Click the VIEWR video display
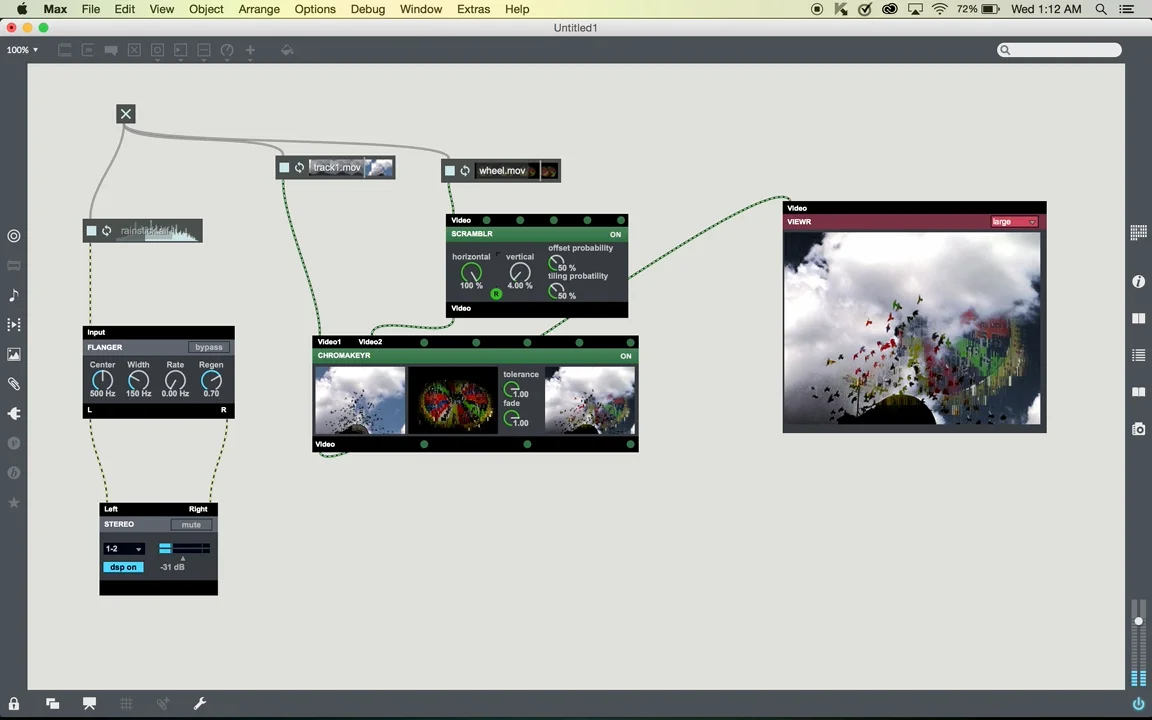 [x=912, y=328]
